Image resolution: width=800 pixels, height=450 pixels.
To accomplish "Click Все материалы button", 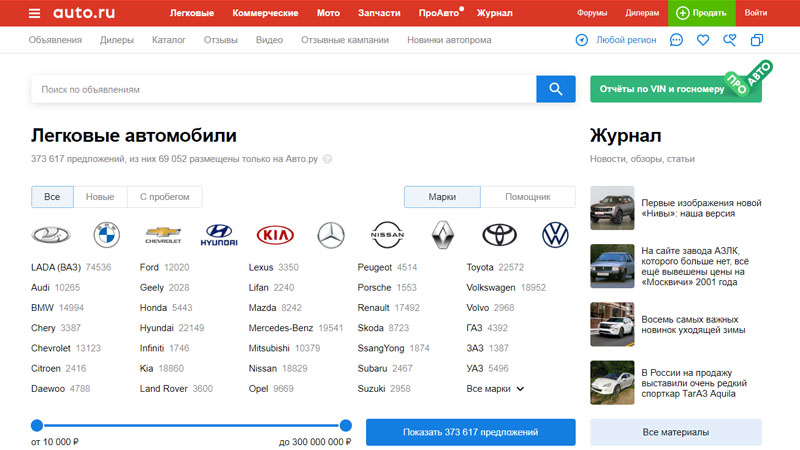I will tap(676, 432).
